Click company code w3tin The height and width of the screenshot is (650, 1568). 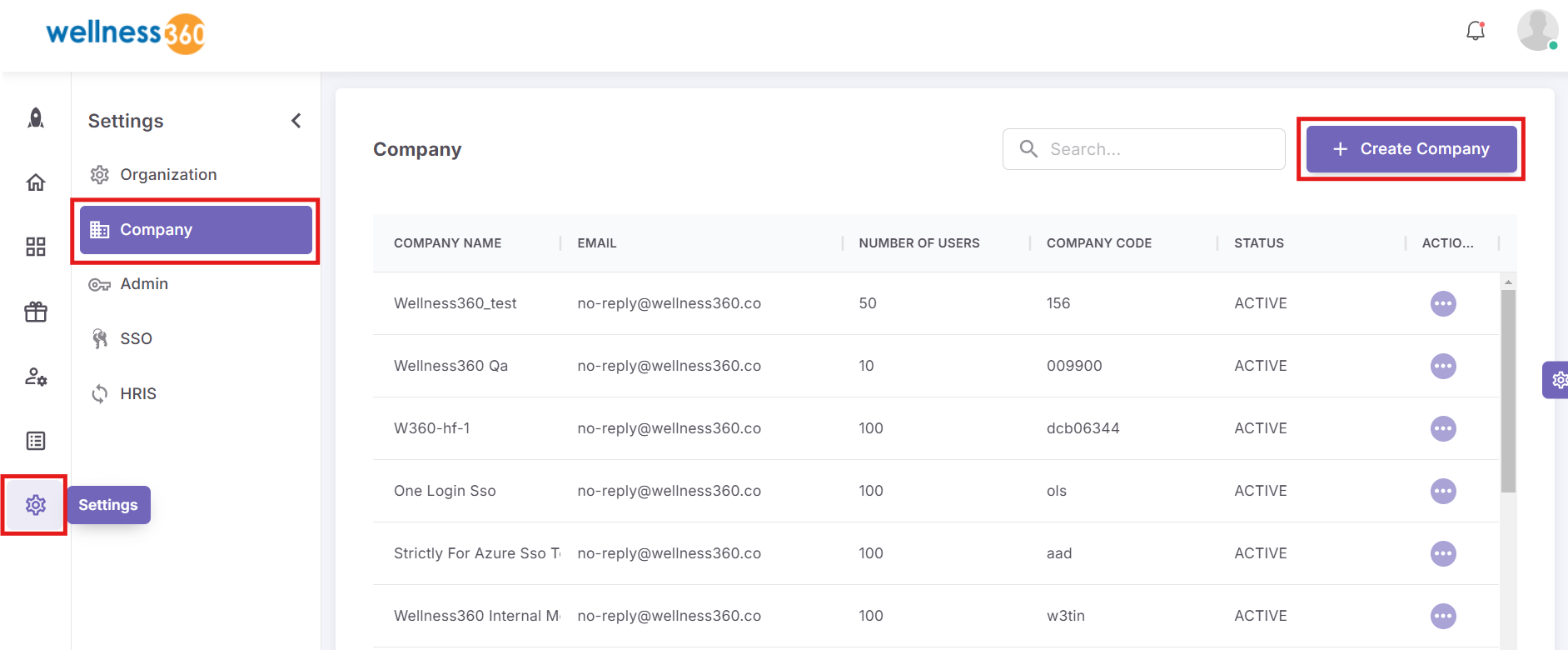click(1066, 616)
